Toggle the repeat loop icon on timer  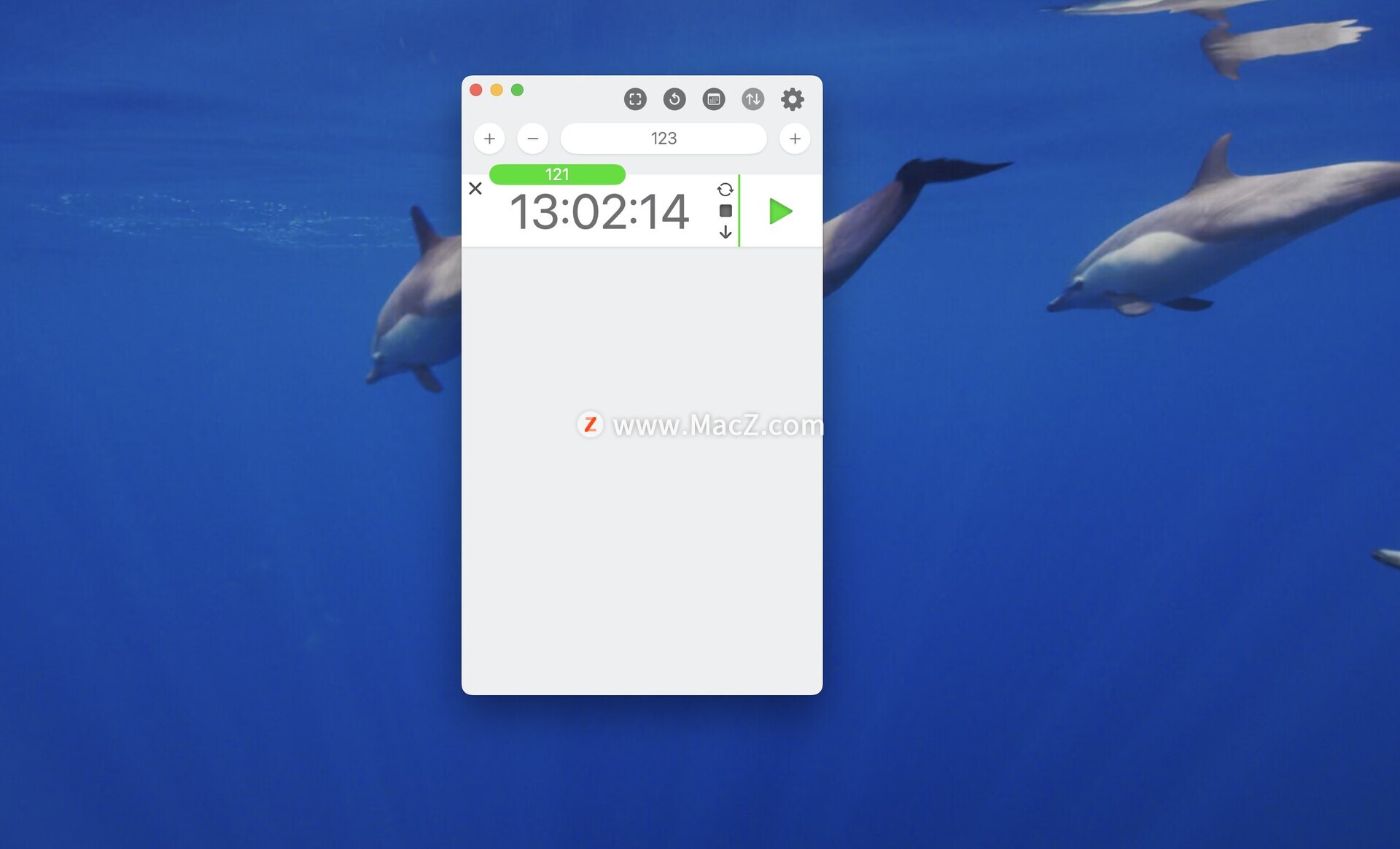point(725,190)
